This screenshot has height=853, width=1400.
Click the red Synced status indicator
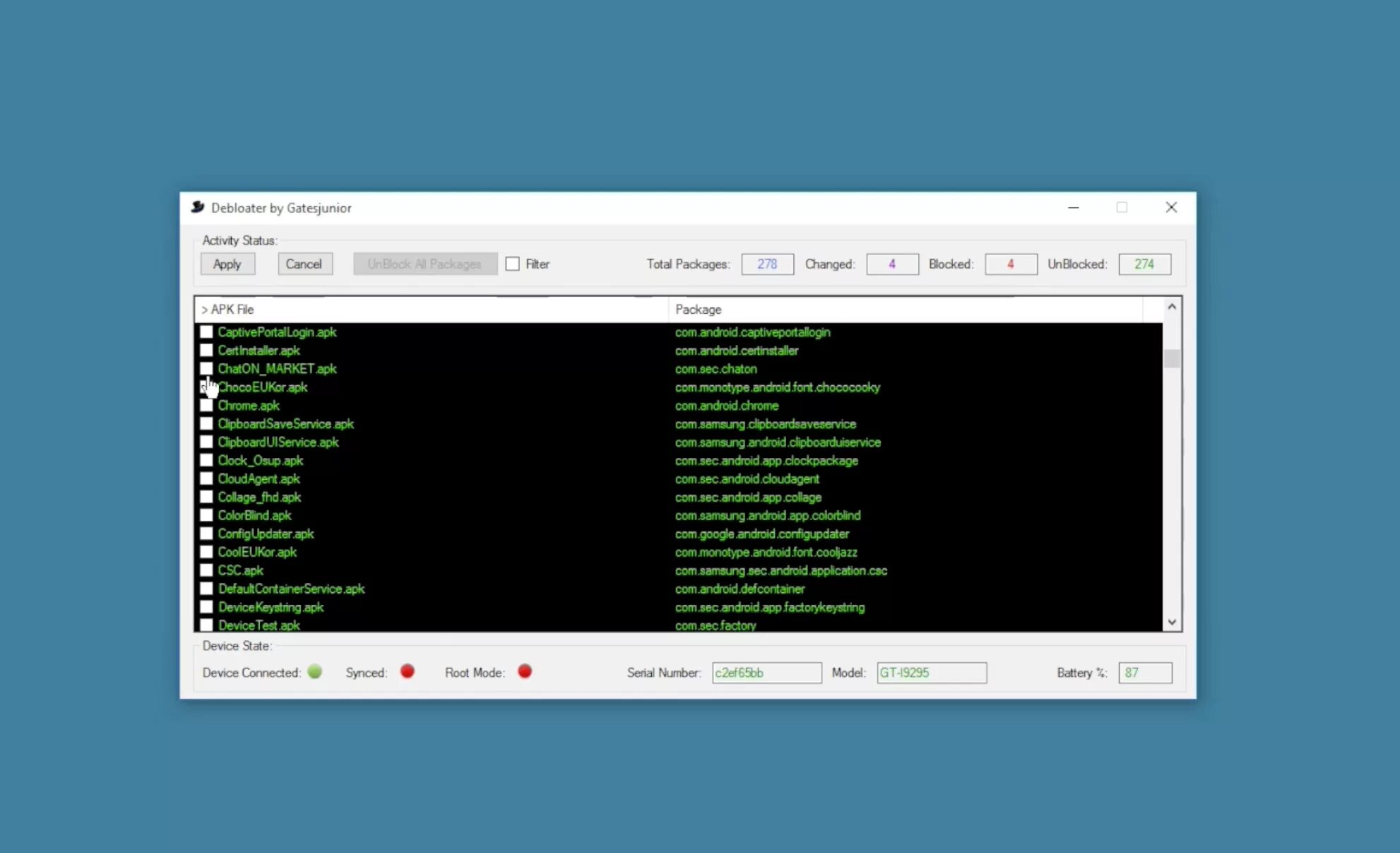(408, 671)
